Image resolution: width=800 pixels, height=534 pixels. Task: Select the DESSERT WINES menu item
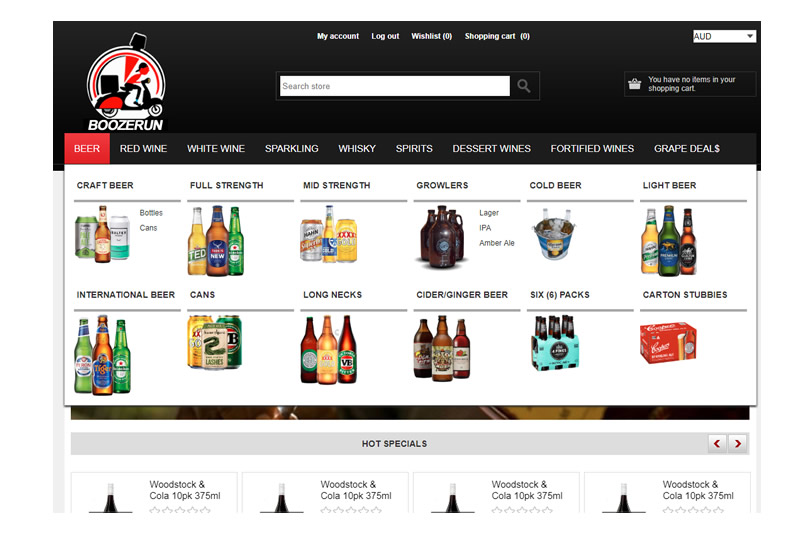491,148
